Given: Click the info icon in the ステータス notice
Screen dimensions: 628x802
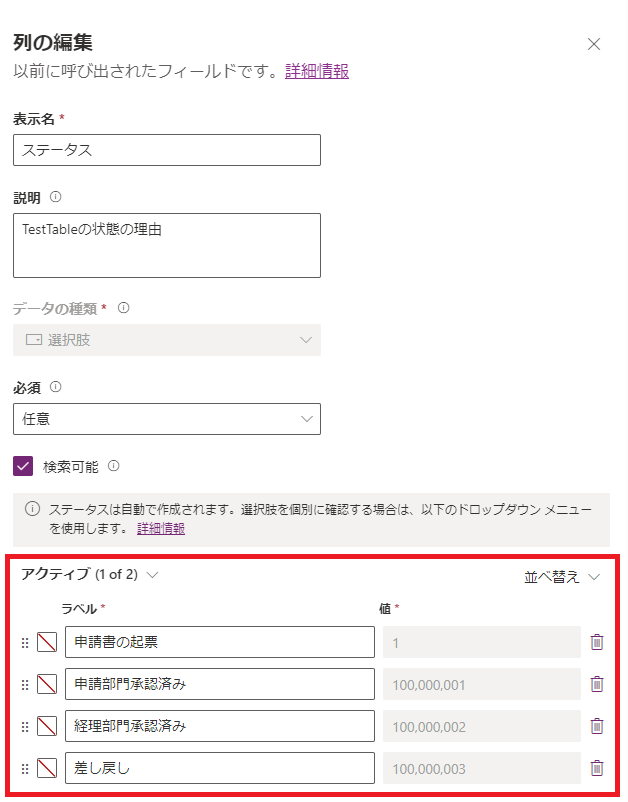Looking at the screenshot, I should 32,509.
